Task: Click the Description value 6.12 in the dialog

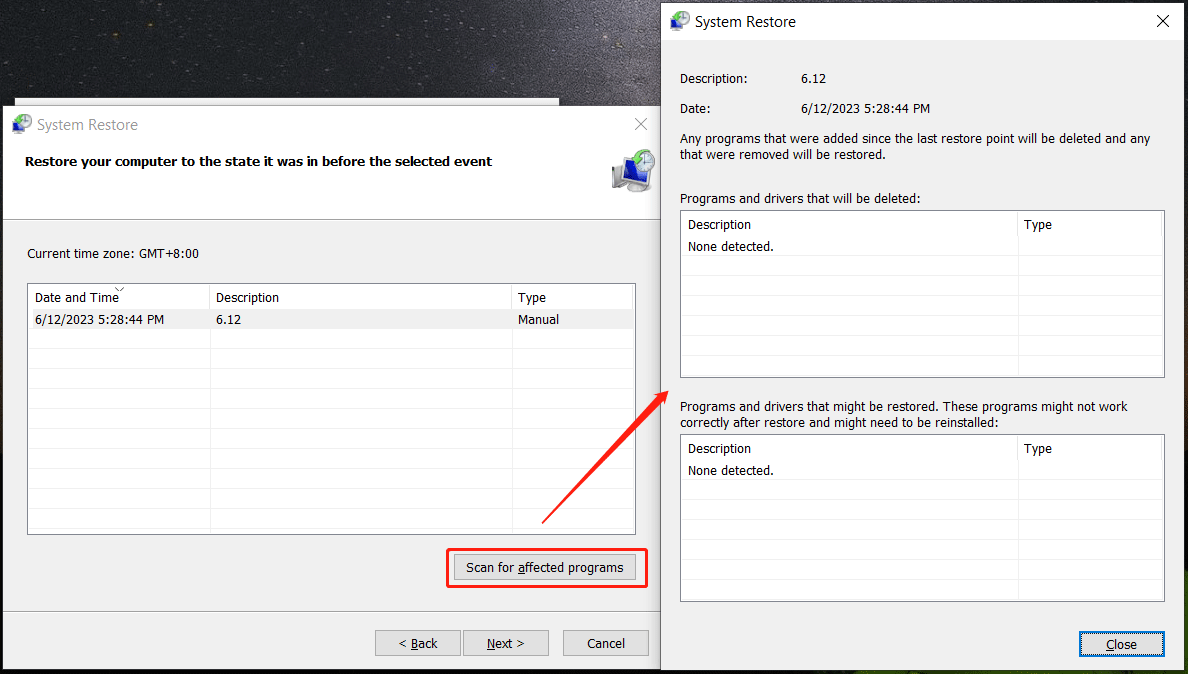Action: click(x=813, y=78)
